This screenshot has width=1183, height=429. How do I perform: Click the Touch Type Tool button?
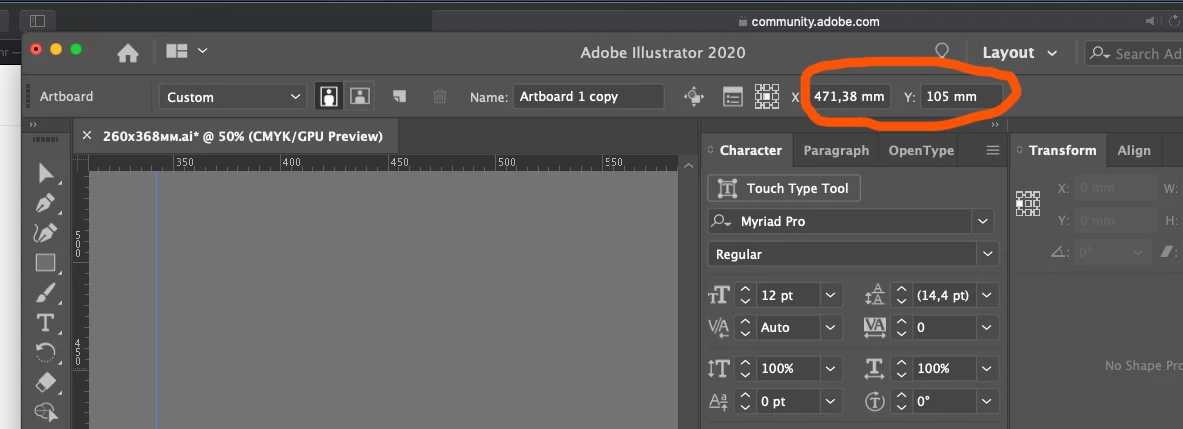(784, 188)
